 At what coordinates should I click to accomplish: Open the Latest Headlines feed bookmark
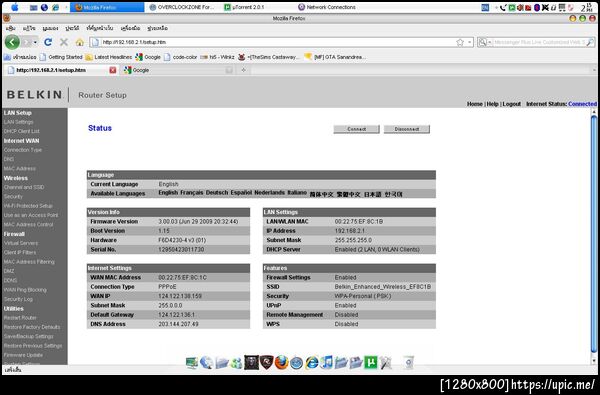[x=109, y=57]
